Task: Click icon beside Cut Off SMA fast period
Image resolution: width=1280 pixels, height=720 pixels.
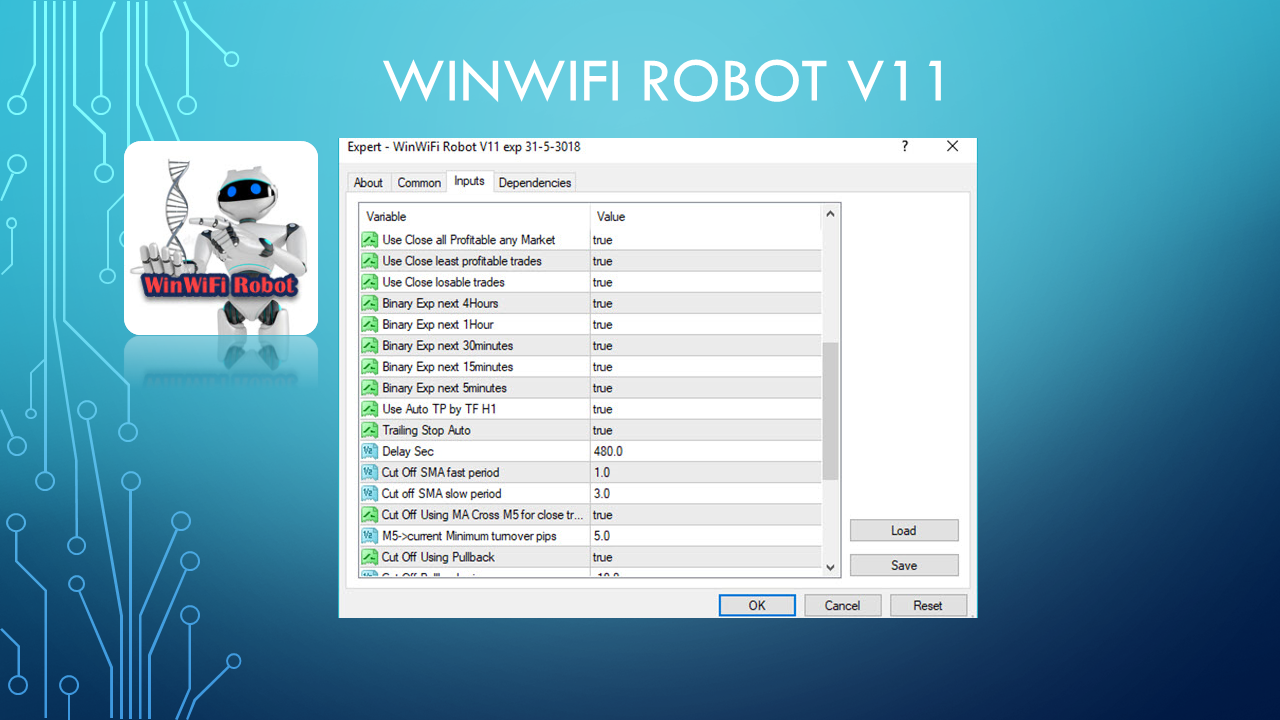Action: point(370,472)
